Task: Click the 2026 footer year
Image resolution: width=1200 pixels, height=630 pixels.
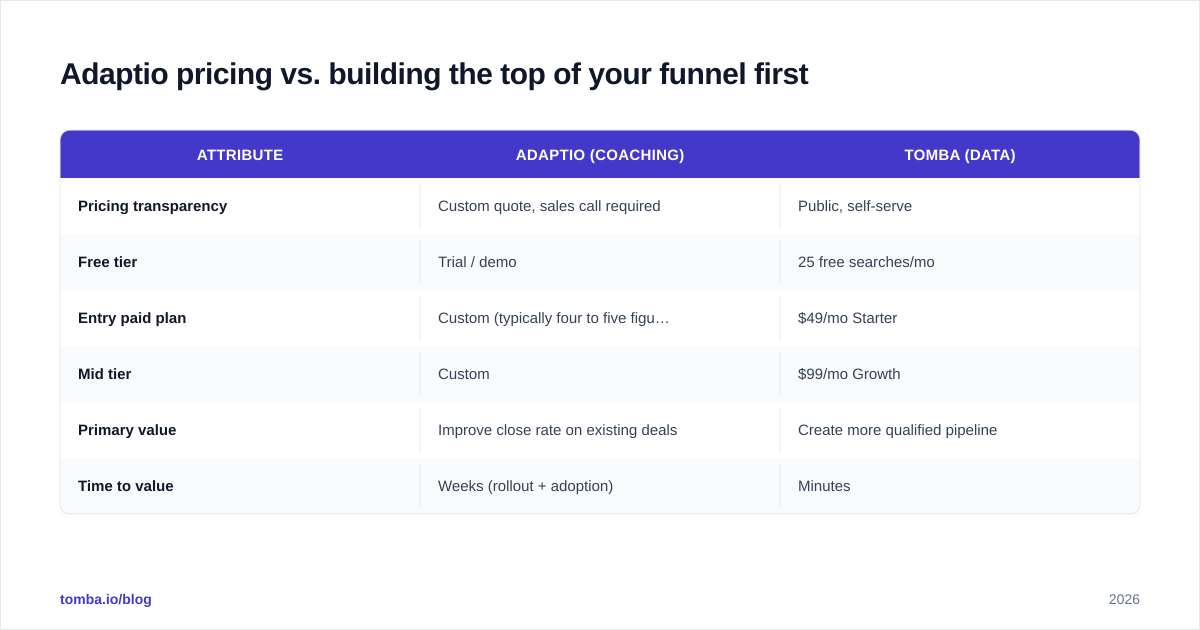Action: (x=1124, y=599)
